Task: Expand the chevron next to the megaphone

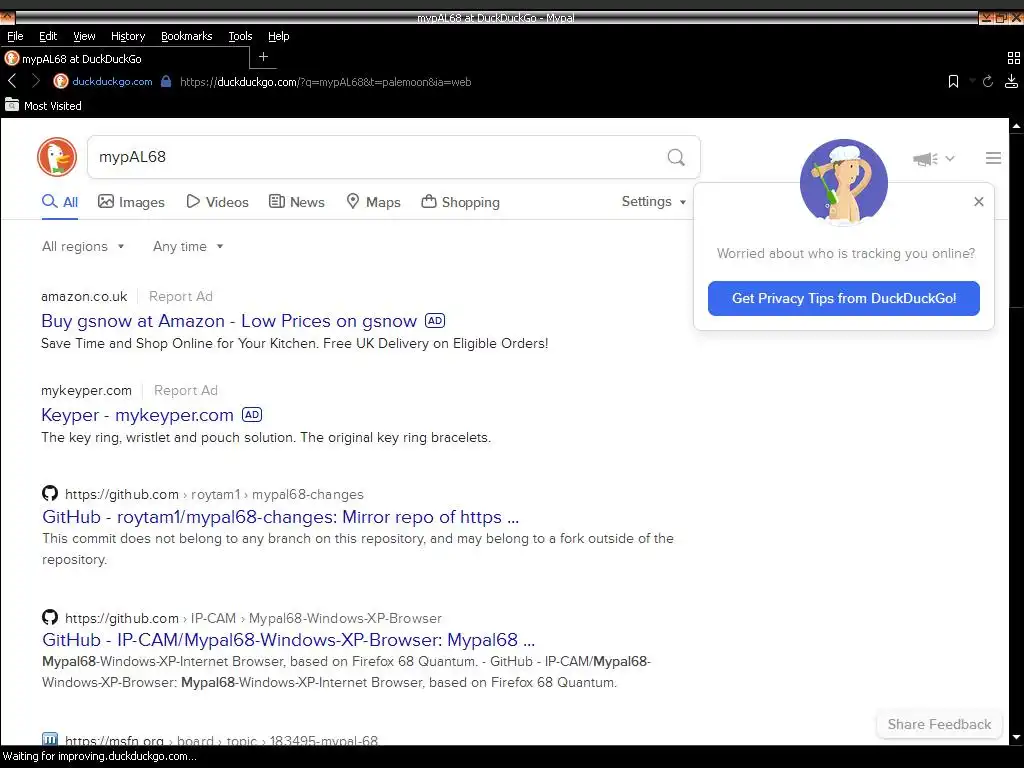Action: coord(950,158)
